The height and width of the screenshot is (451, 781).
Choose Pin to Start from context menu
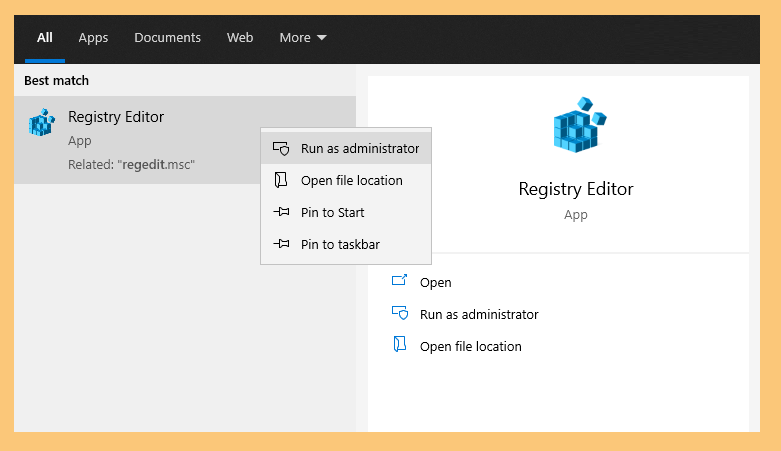(346, 212)
